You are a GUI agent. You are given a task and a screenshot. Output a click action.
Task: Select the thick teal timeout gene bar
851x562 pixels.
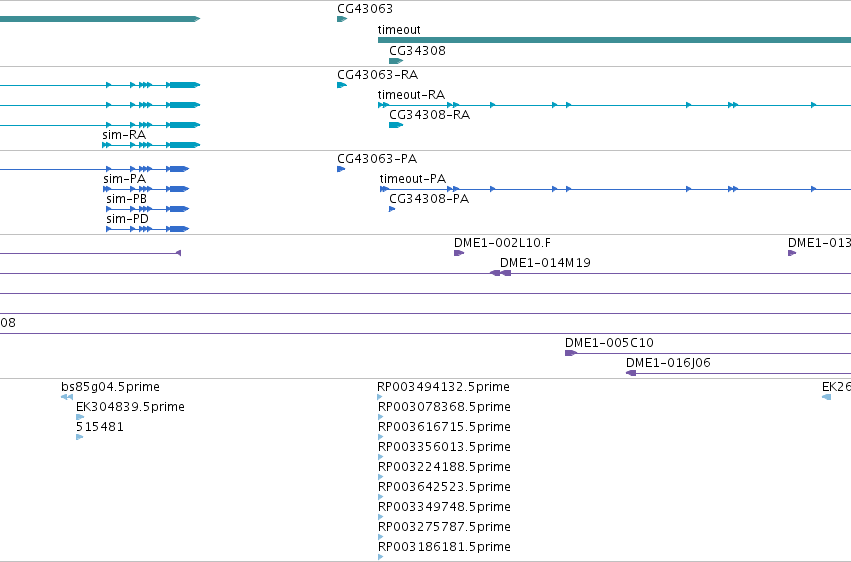tap(614, 40)
